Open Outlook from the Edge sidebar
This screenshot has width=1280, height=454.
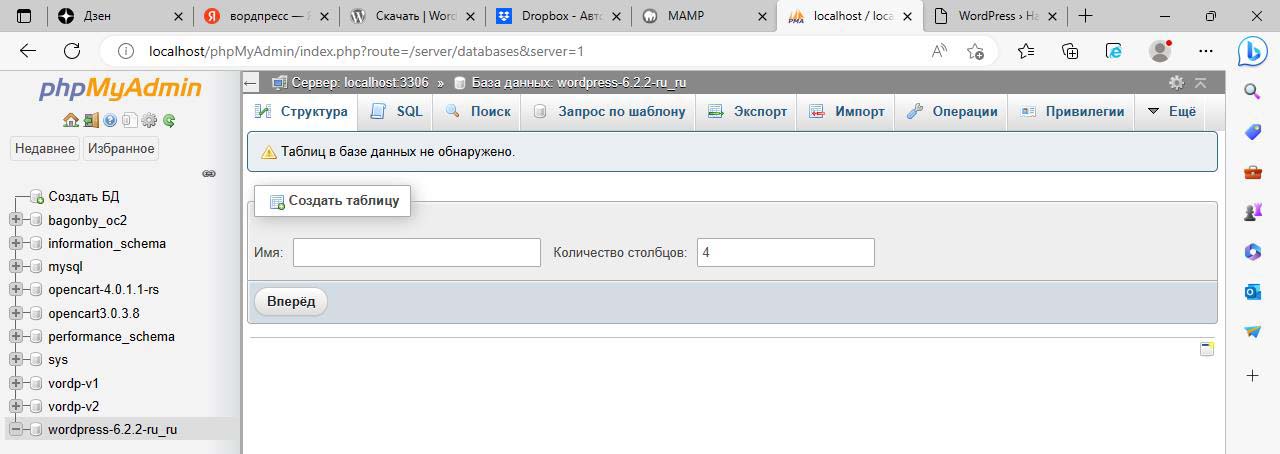pos(1252,291)
